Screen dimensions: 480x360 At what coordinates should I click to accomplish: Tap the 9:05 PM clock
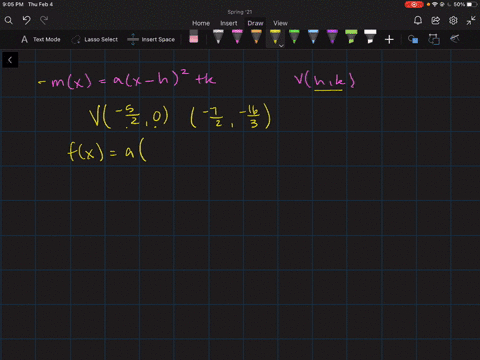point(13,4)
